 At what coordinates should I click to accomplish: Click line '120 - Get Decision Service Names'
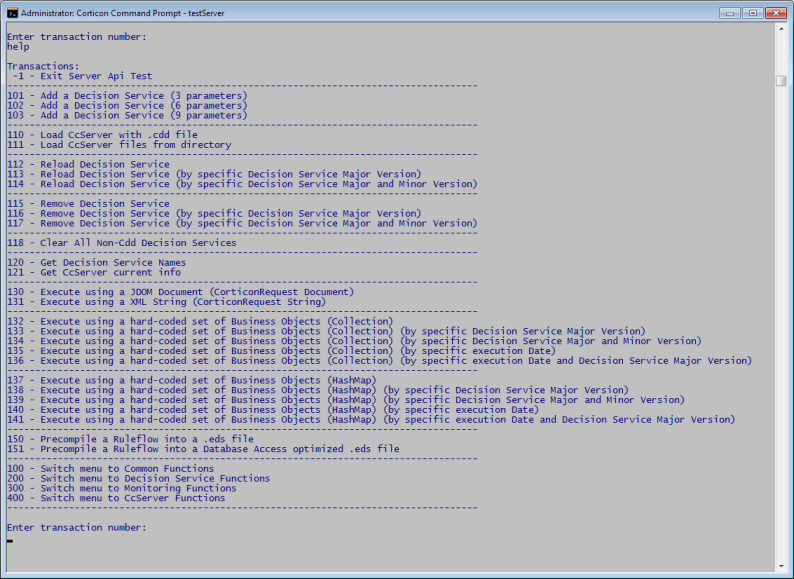pyautogui.click(x=96, y=262)
